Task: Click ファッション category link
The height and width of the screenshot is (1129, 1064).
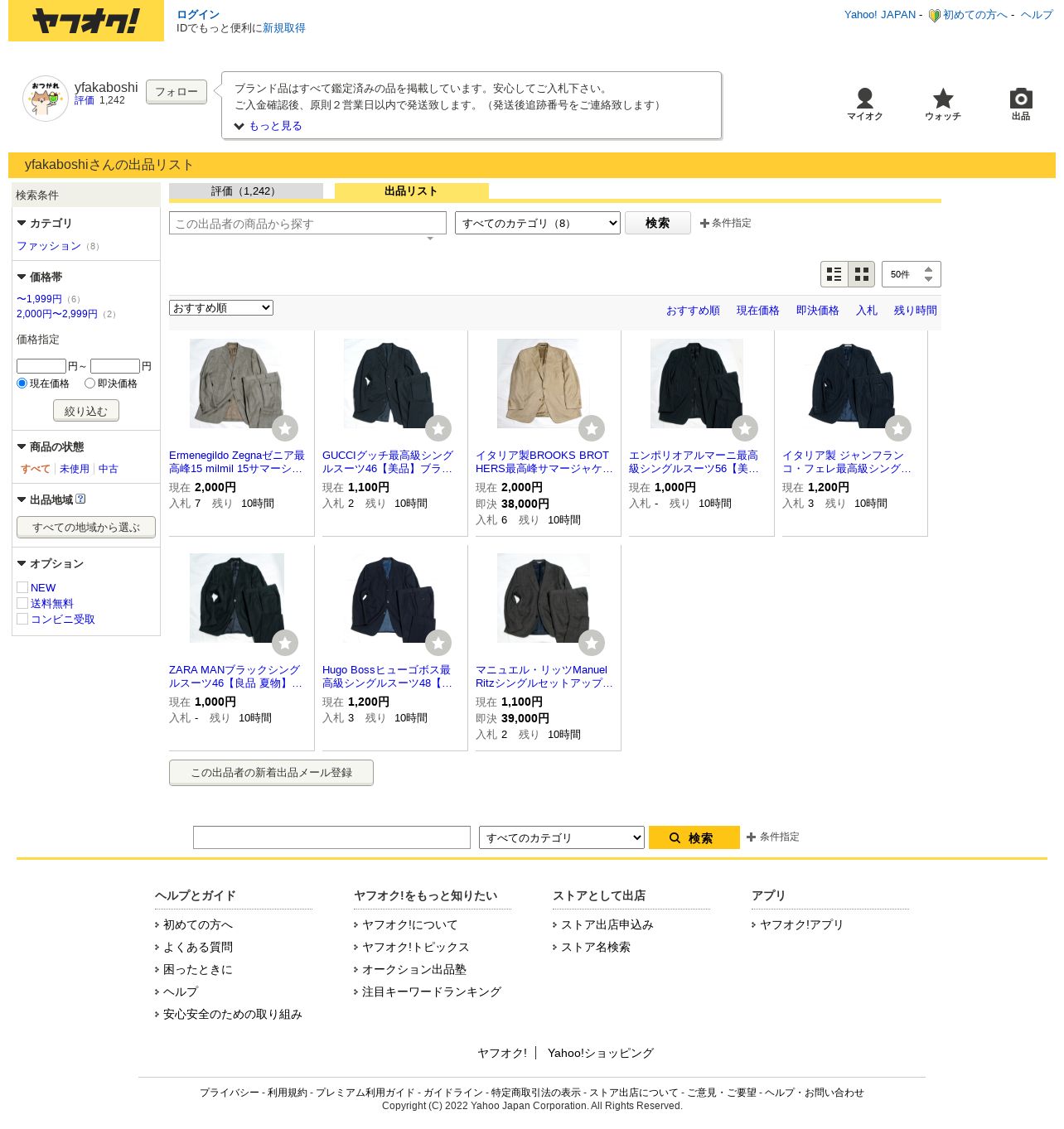Action: [x=49, y=246]
